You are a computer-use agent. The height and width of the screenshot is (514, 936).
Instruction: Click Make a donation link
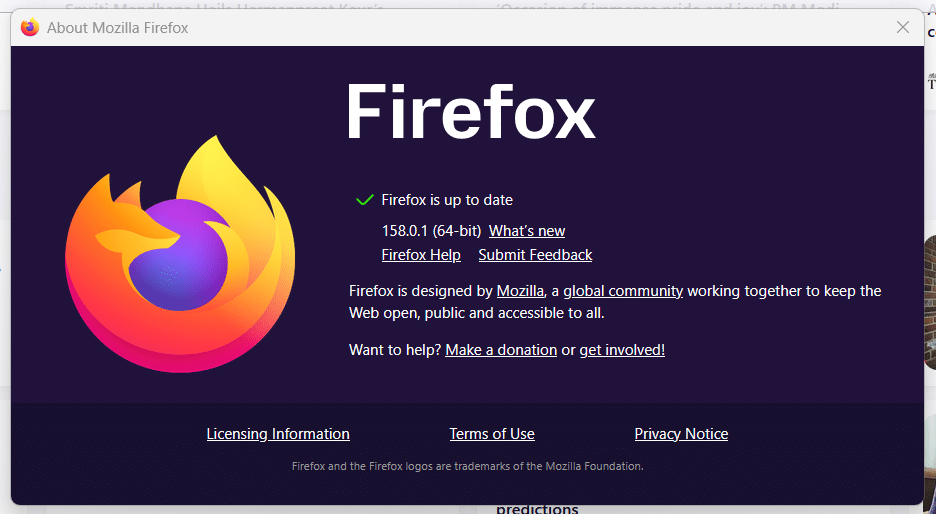point(501,350)
